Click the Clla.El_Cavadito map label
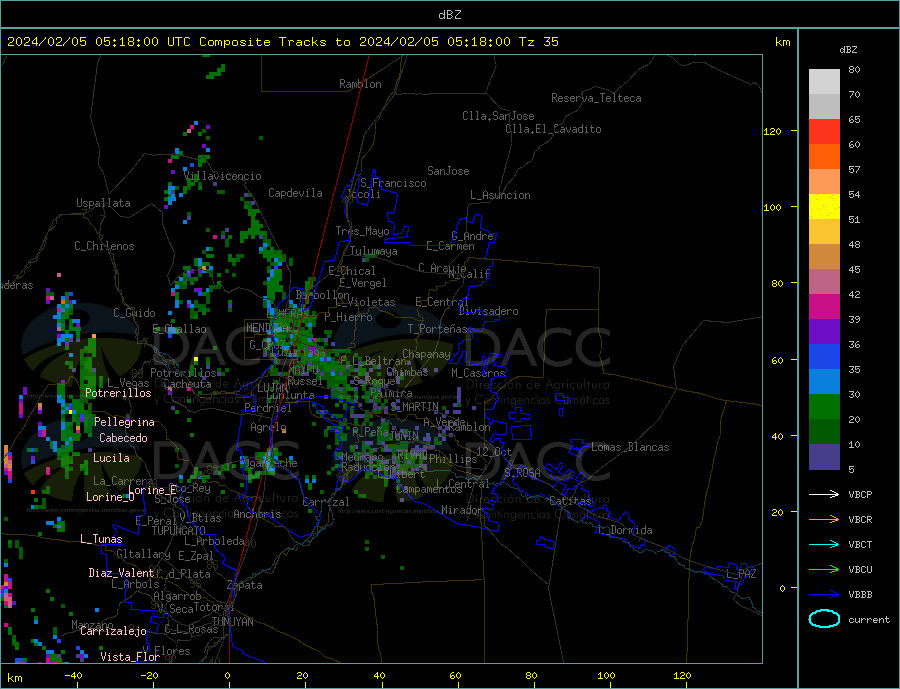The image size is (900, 689). click(553, 129)
